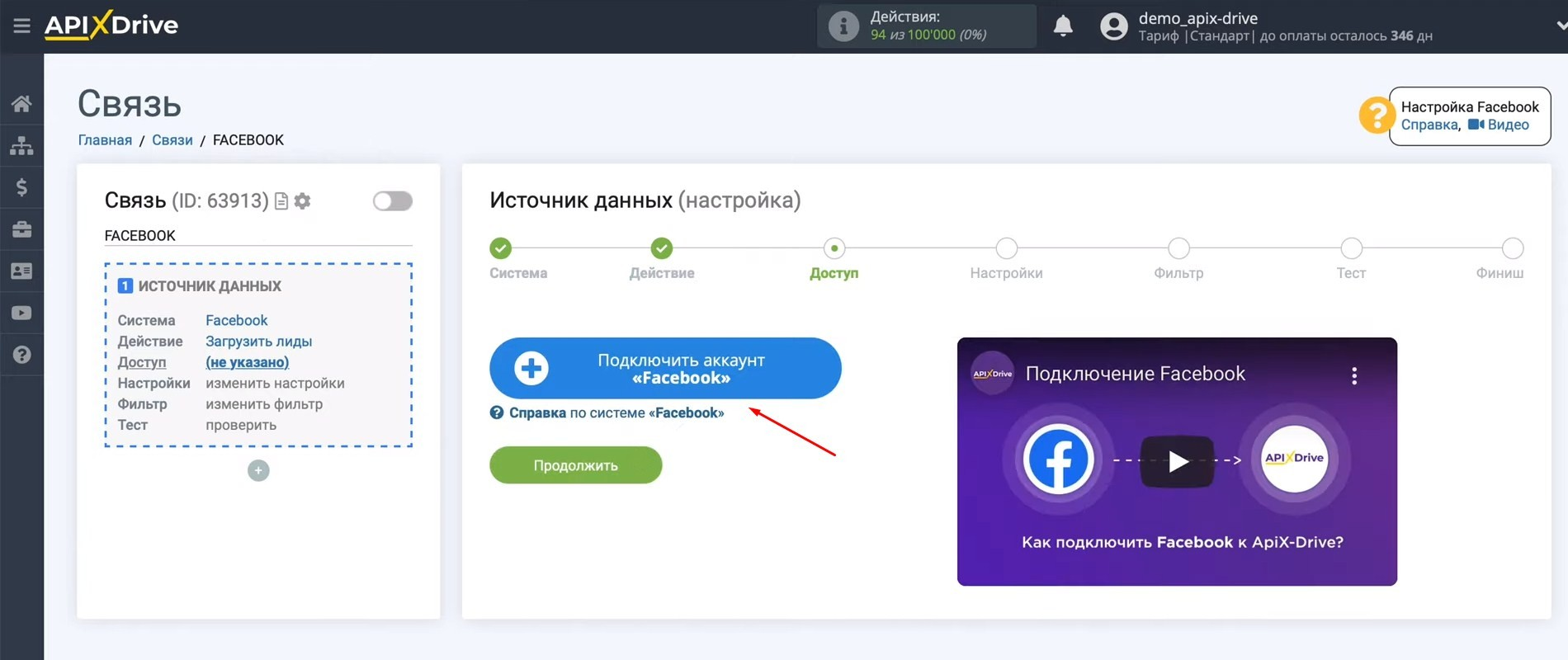Click the orange question mark help badge

pos(1376,115)
